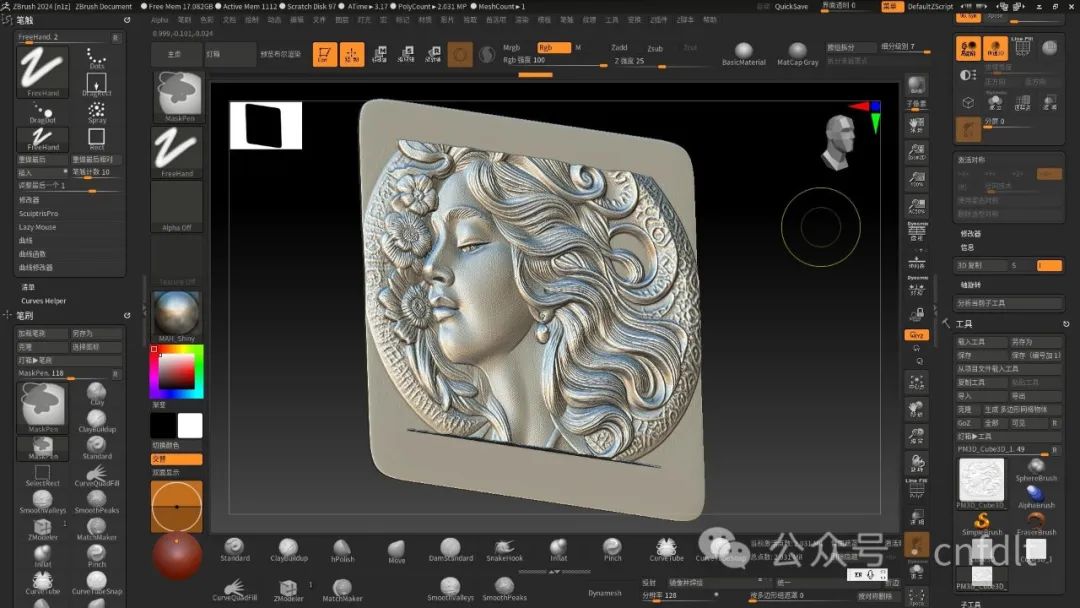Screen dimensions: 1080x608
Task: Toggle the orange Draw mode button
Action: click(x=351, y=54)
